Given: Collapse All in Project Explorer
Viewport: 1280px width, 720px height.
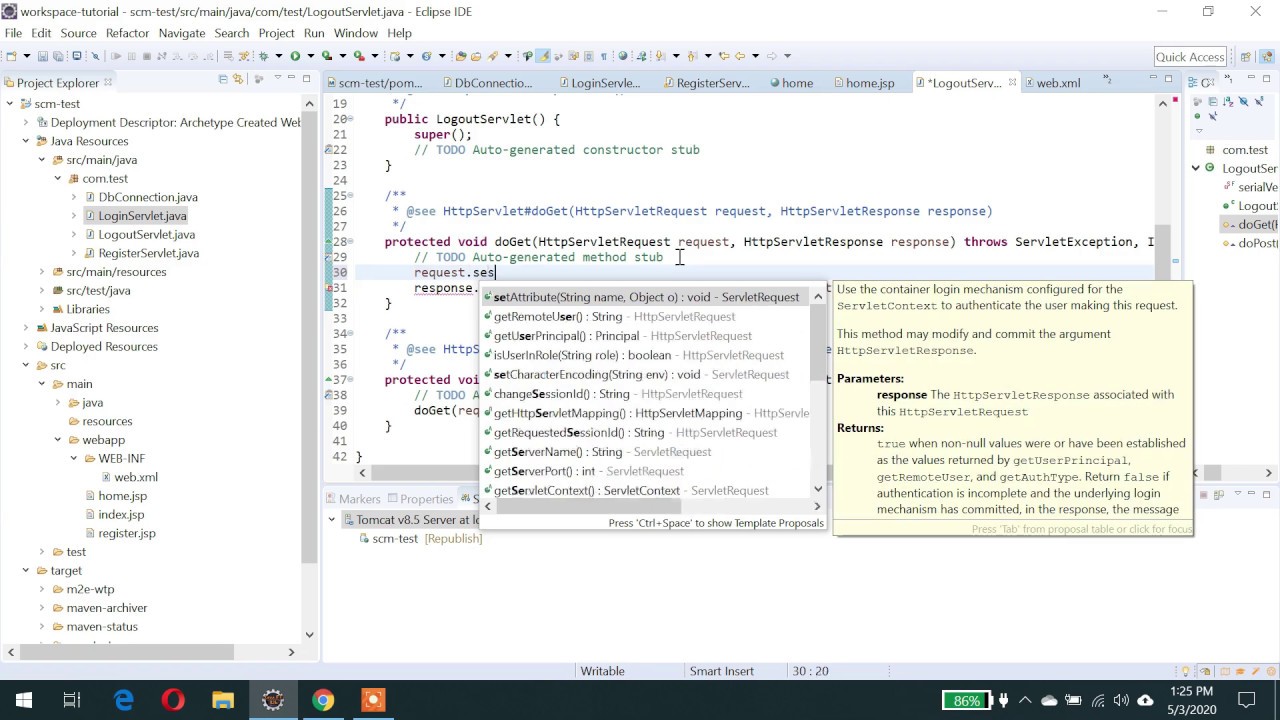Looking at the screenshot, I should click(x=223, y=79).
